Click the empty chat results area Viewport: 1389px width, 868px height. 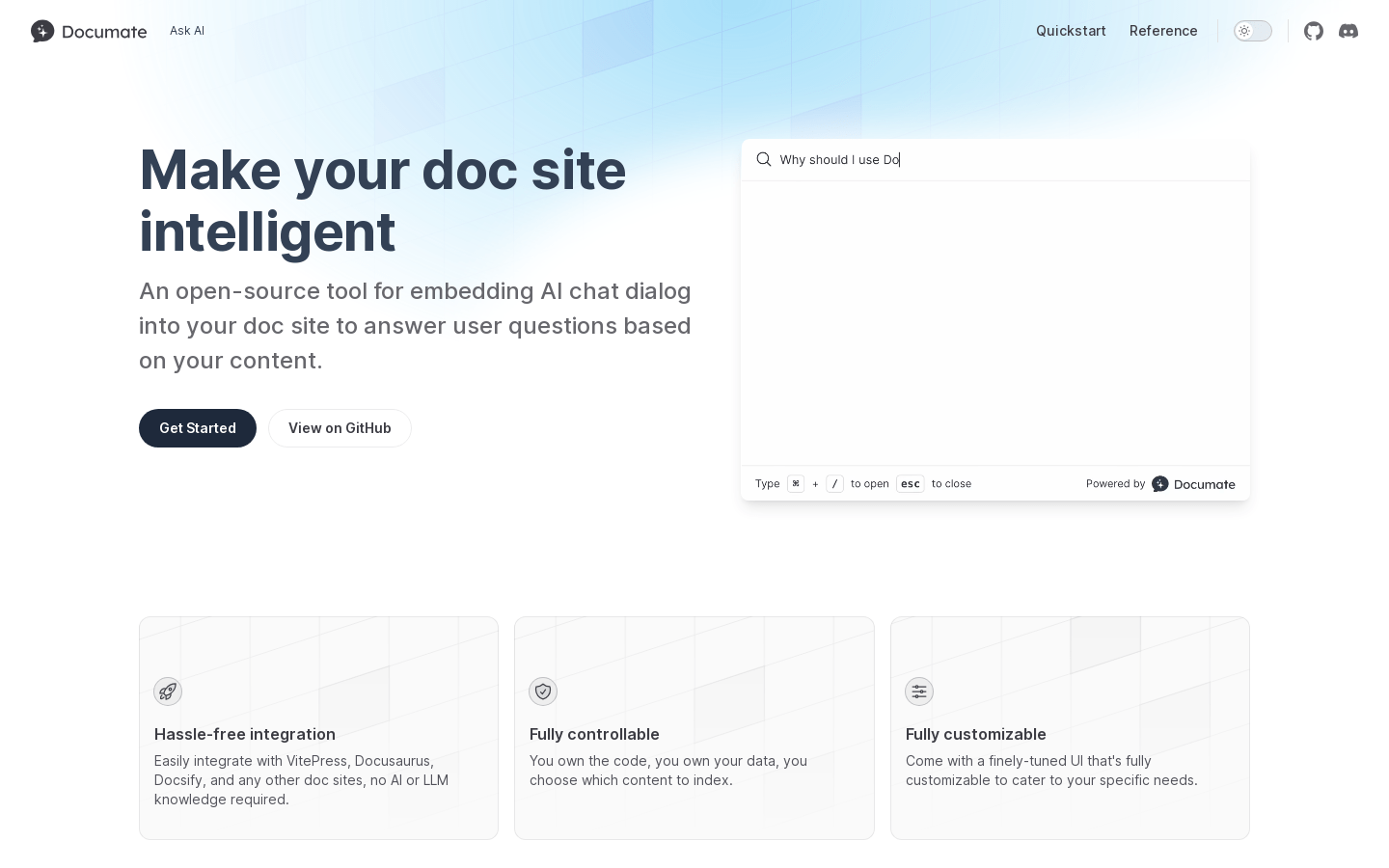pos(995,323)
